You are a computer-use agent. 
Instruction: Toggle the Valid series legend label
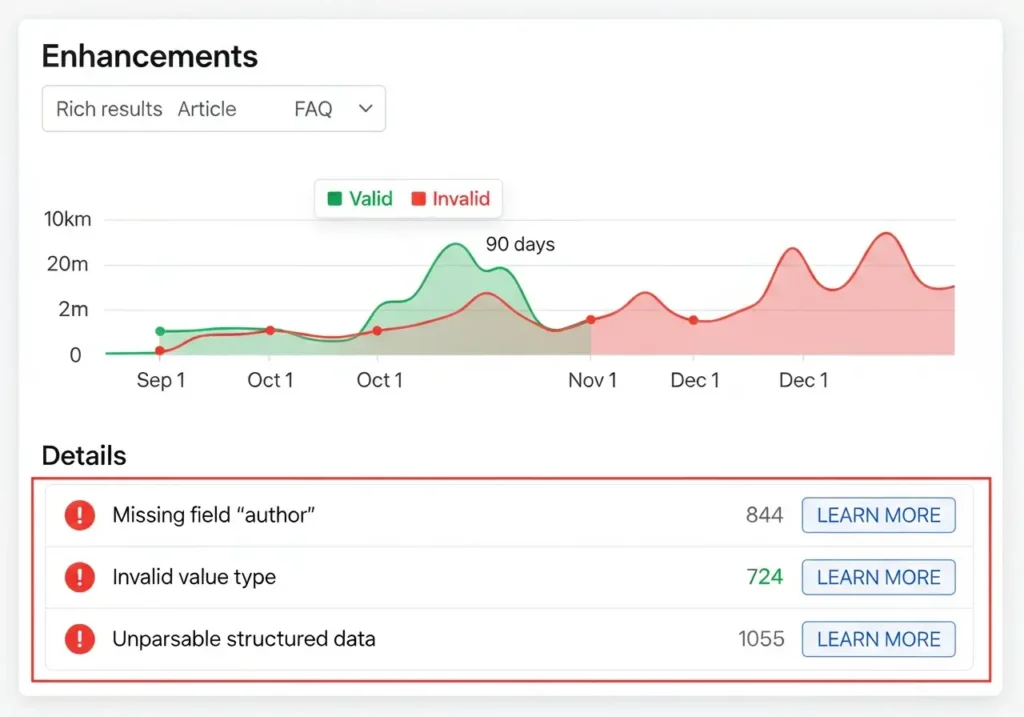371,199
